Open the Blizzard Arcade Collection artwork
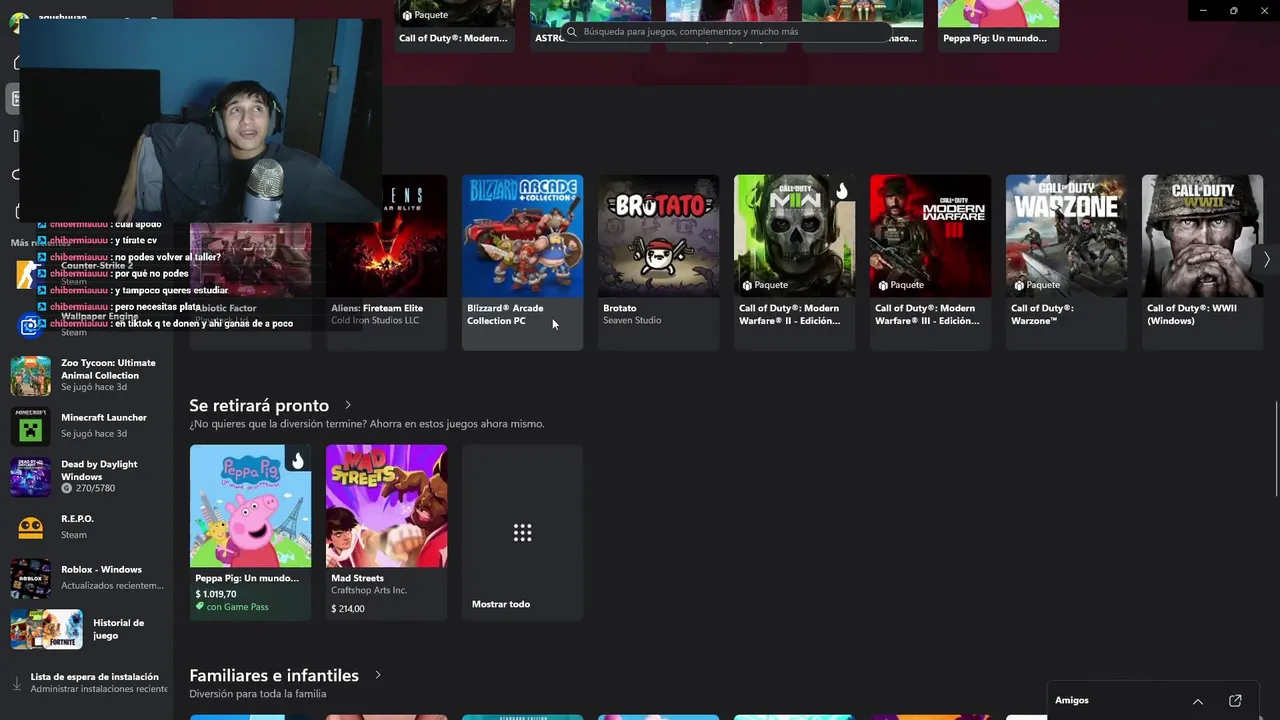Viewport: 1280px width, 720px height. [x=522, y=236]
